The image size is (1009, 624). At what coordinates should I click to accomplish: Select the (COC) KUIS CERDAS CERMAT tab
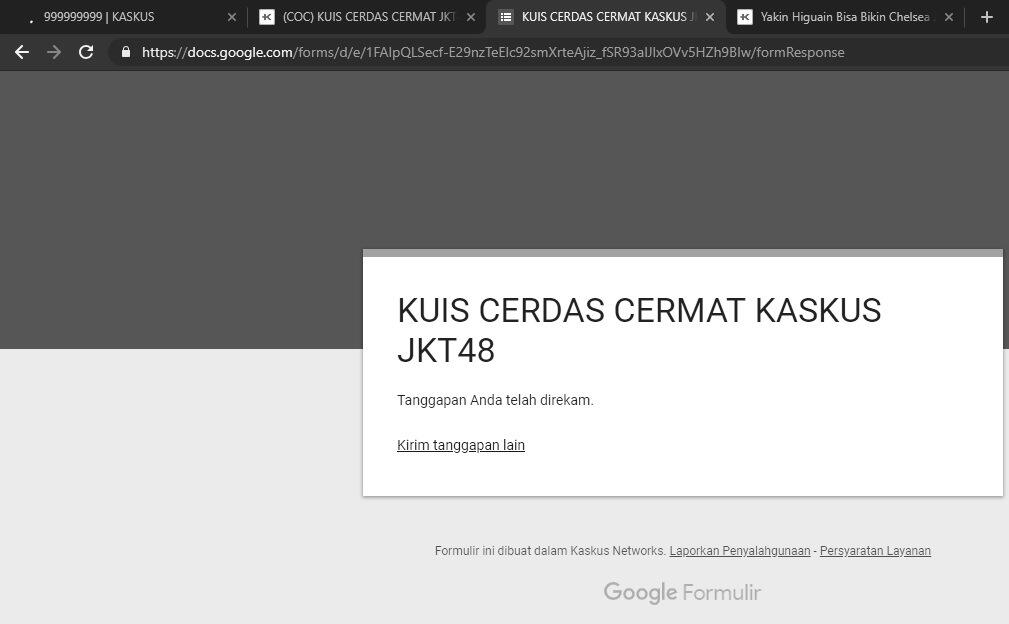(360, 17)
